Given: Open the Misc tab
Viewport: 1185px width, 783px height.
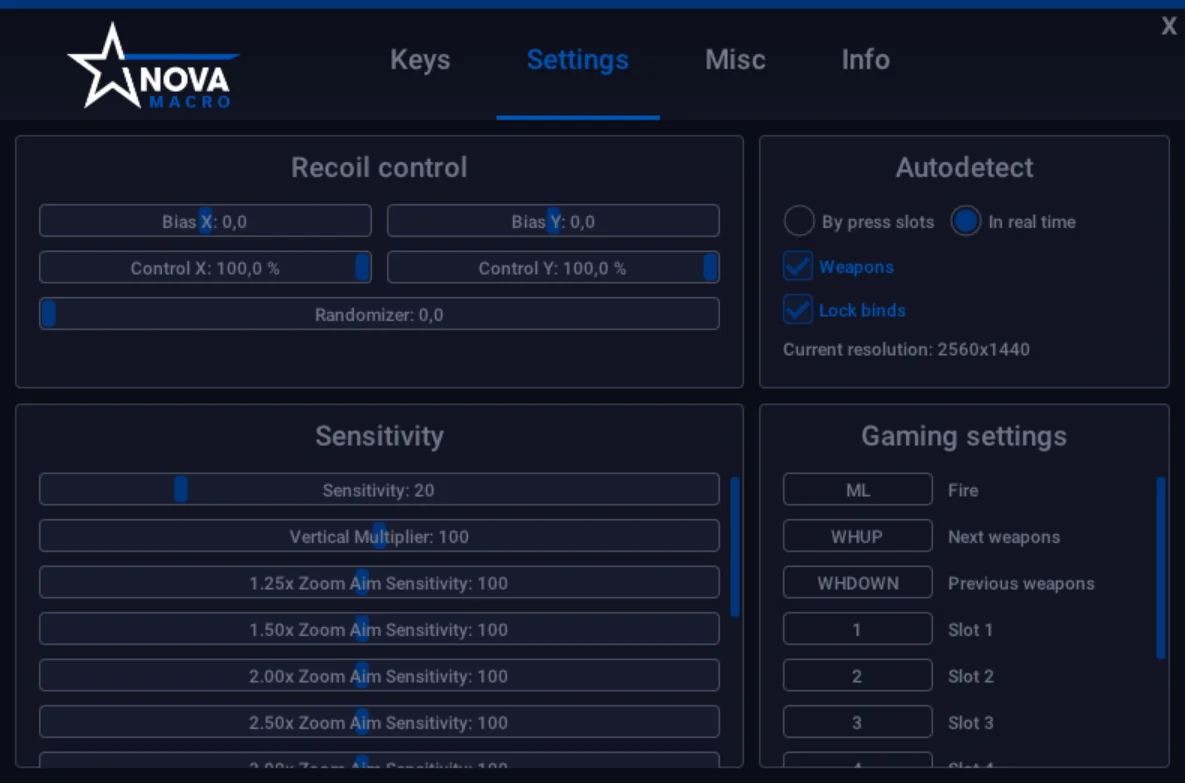Looking at the screenshot, I should 735,60.
